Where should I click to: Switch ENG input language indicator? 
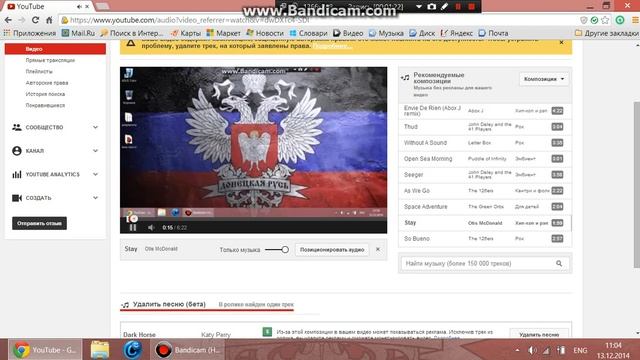[580, 350]
